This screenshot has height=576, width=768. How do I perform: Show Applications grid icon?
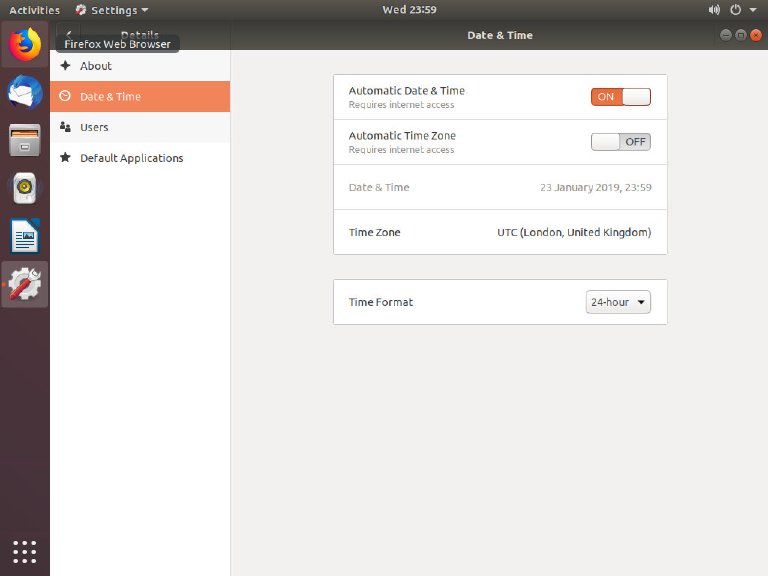pyautogui.click(x=25, y=551)
